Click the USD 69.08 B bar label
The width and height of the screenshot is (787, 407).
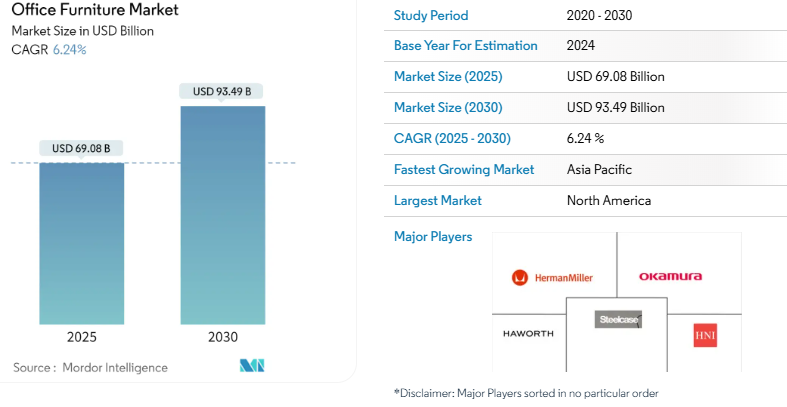click(x=81, y=149)
